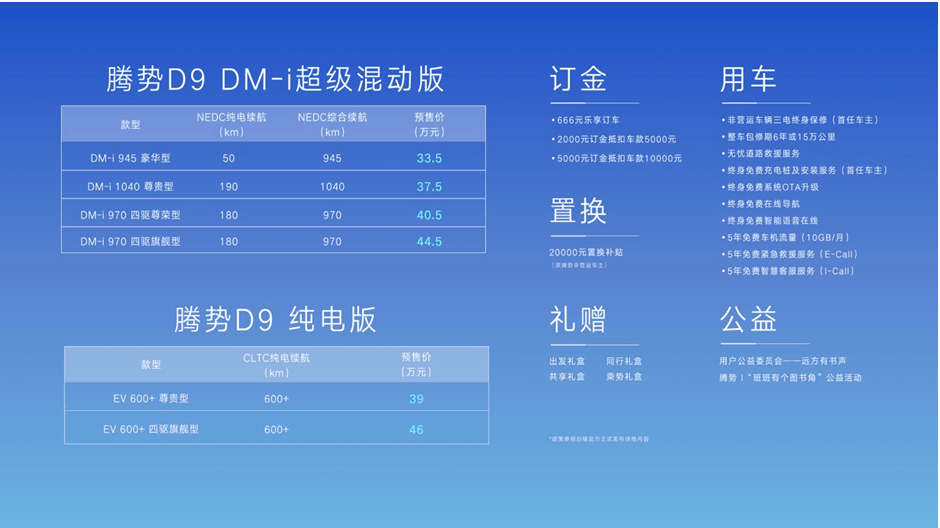Click the "DM-i 970 四驱尊荣型" cell
Image resolution: width=940 pixels, height=528 pixels.
click(130, 215)
